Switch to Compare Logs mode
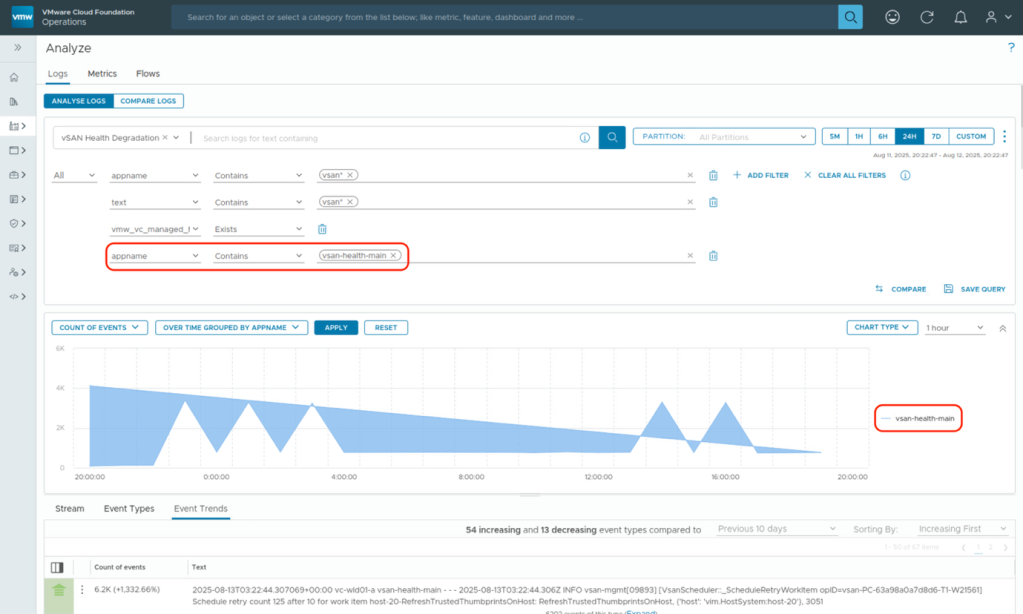Screen dimensions: 1023x614 coord(148,101)
